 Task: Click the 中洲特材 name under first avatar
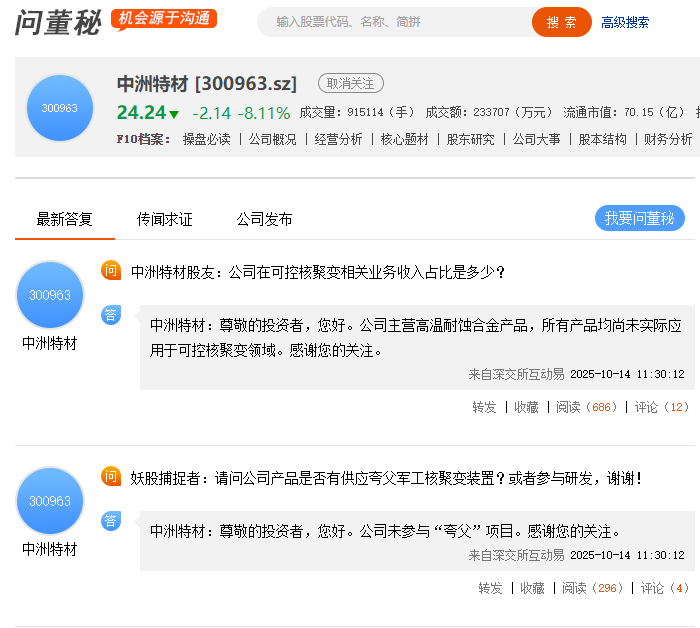pyautogui.click(x=50, y=343)
